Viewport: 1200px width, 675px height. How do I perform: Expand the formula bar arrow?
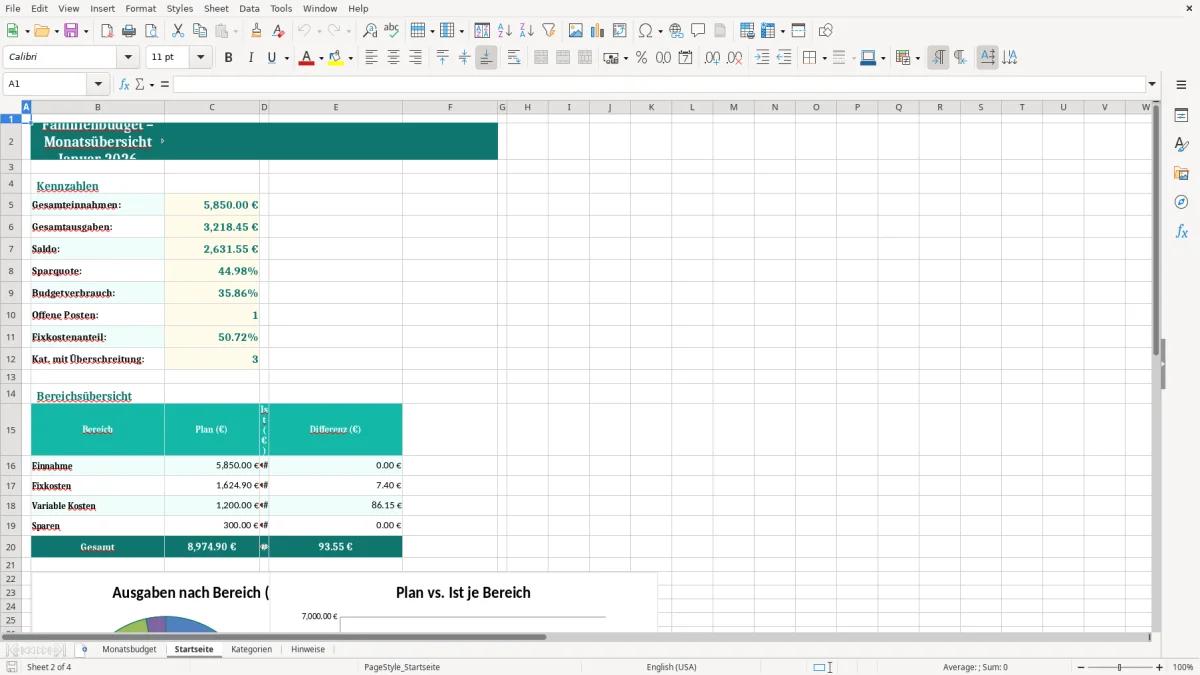(1152, 84)
